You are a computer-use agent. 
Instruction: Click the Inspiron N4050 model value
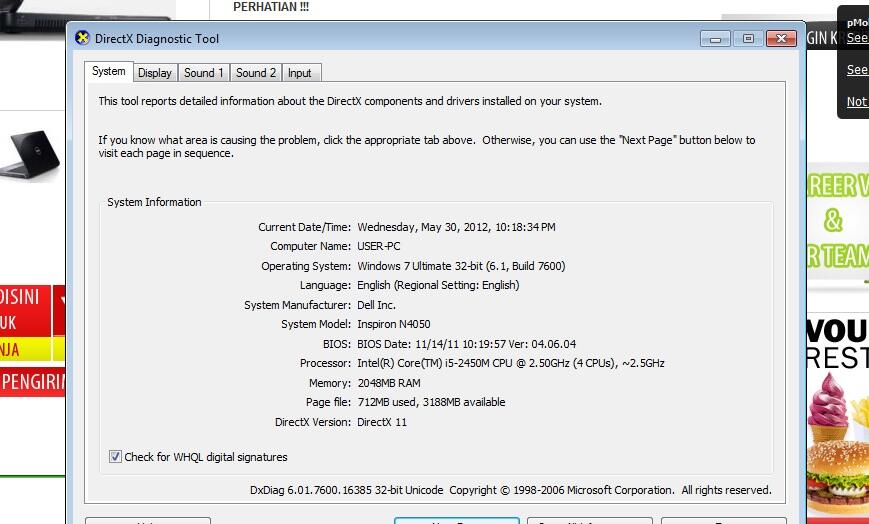(x=394, y=324)
